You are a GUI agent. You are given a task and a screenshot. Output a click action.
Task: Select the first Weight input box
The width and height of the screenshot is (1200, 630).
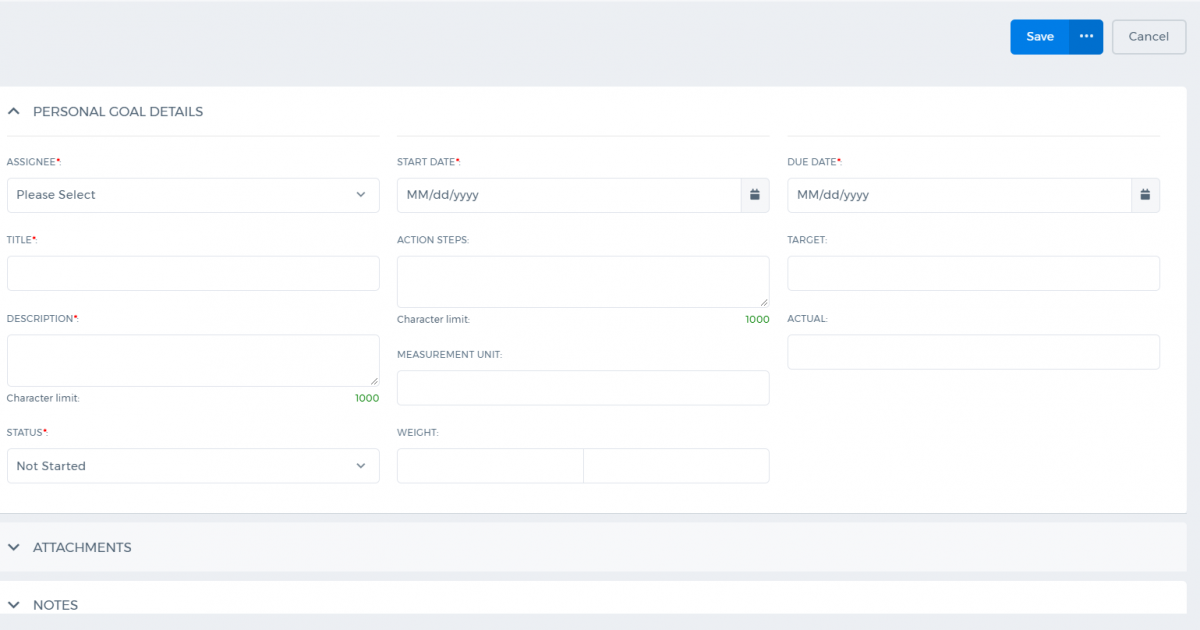(490, 466)
